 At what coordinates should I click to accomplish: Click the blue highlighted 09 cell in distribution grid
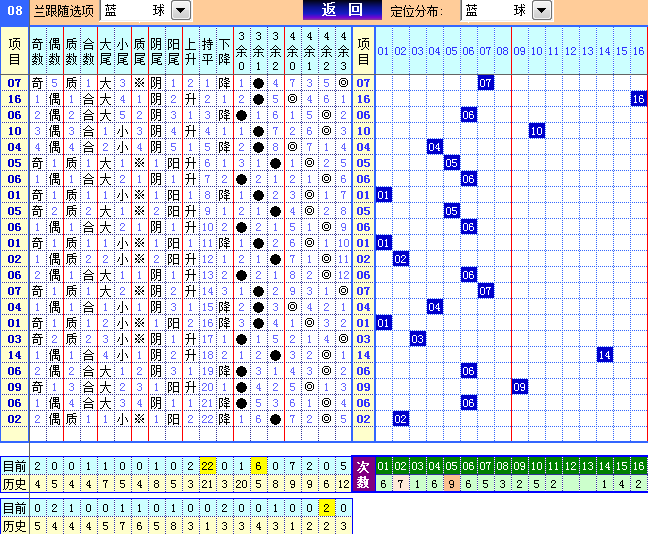[519, 387]
